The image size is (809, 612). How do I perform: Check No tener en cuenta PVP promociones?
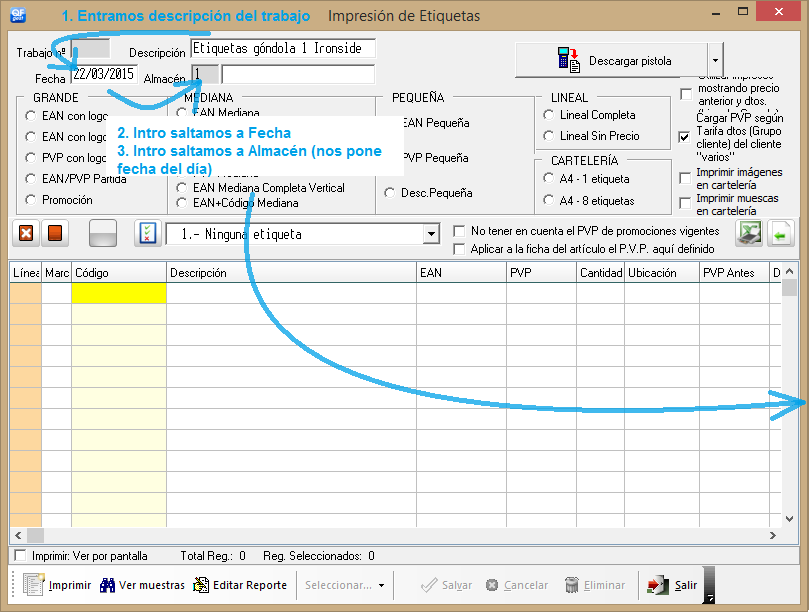459,231
